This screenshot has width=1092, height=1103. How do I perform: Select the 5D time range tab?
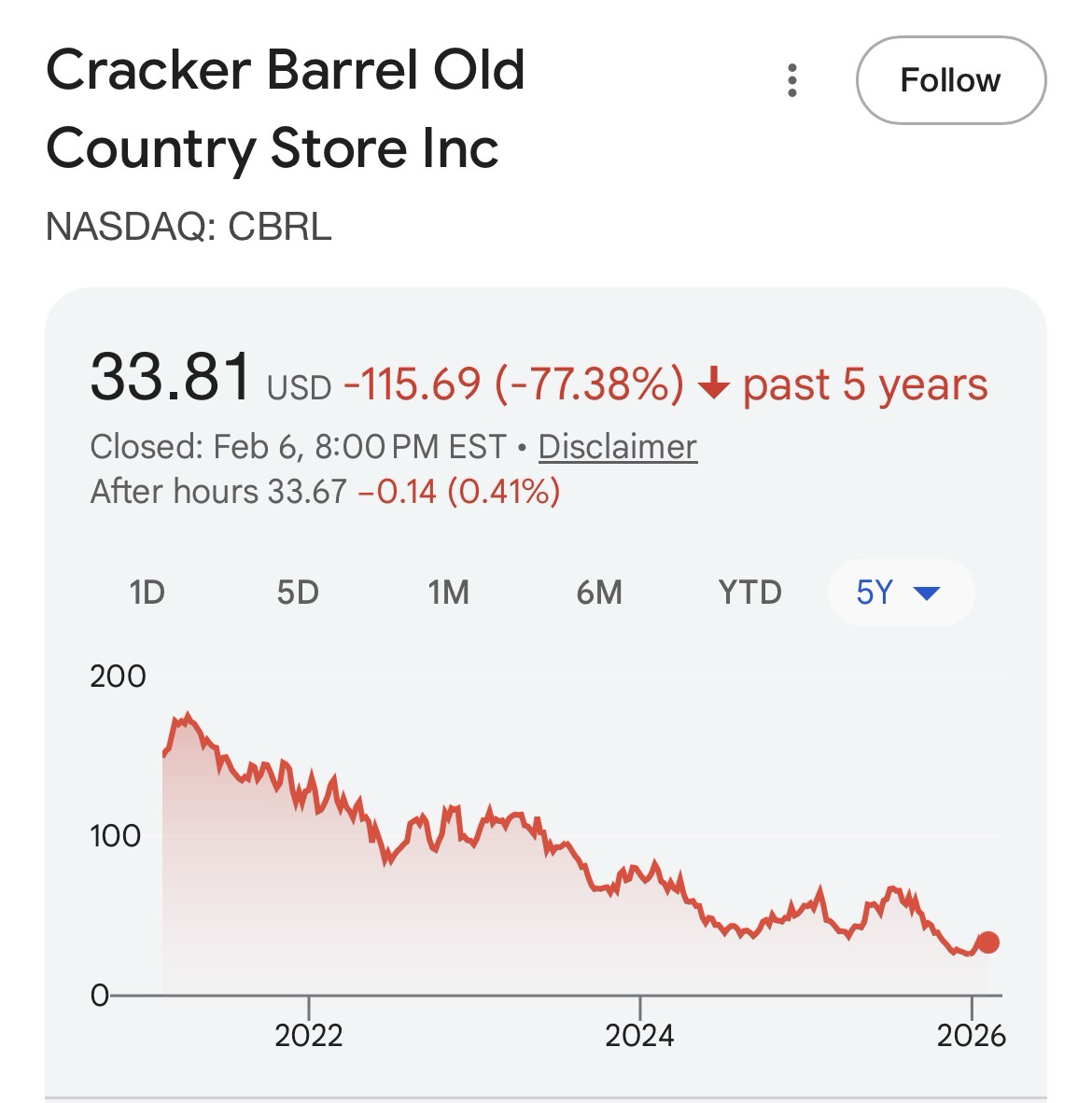298,593
